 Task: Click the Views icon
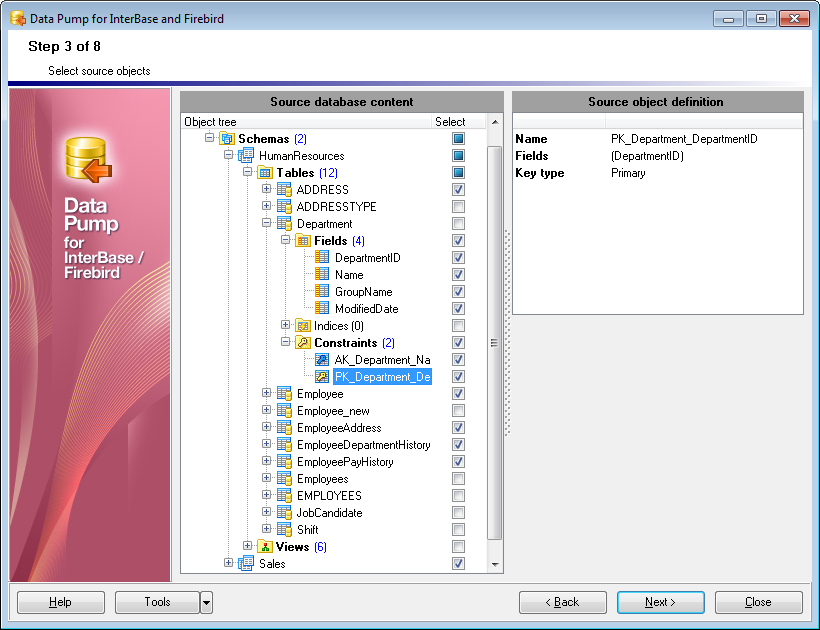pyautogui.click(x=263, y=546)
